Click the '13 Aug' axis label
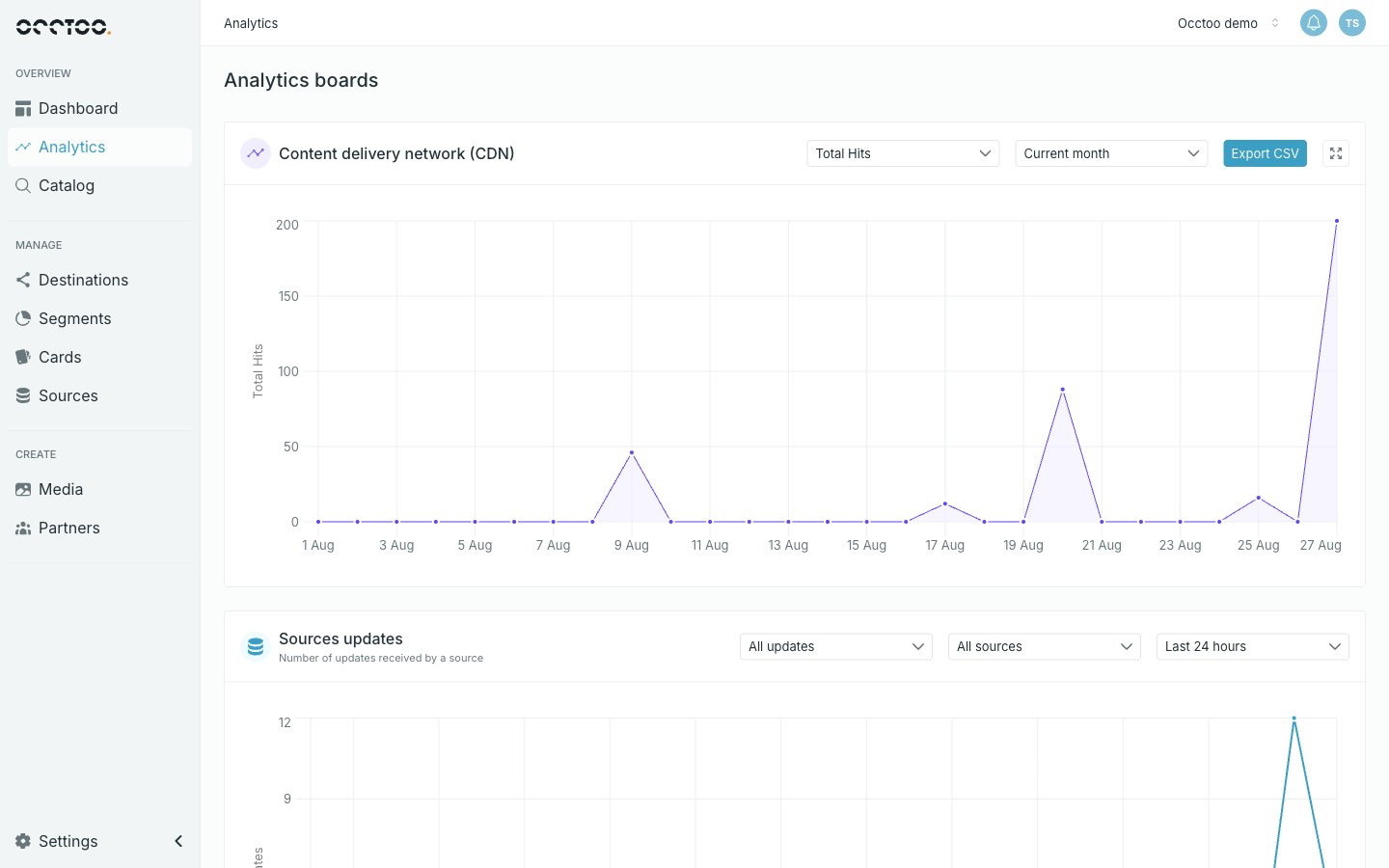Screen dimensions: 1389x868 tap(788, 545)
